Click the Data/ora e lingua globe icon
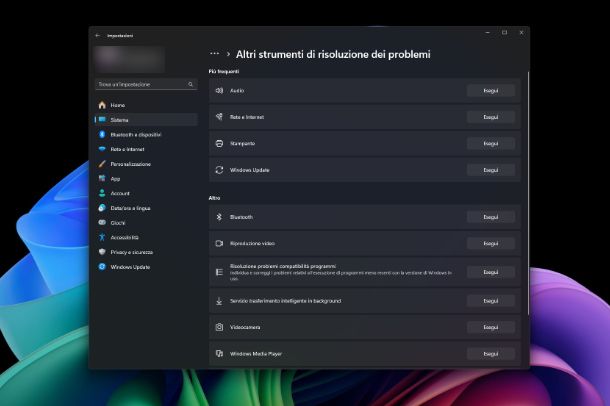The width and height of the screenshot is (610, 406). click(x=102, y=208)
